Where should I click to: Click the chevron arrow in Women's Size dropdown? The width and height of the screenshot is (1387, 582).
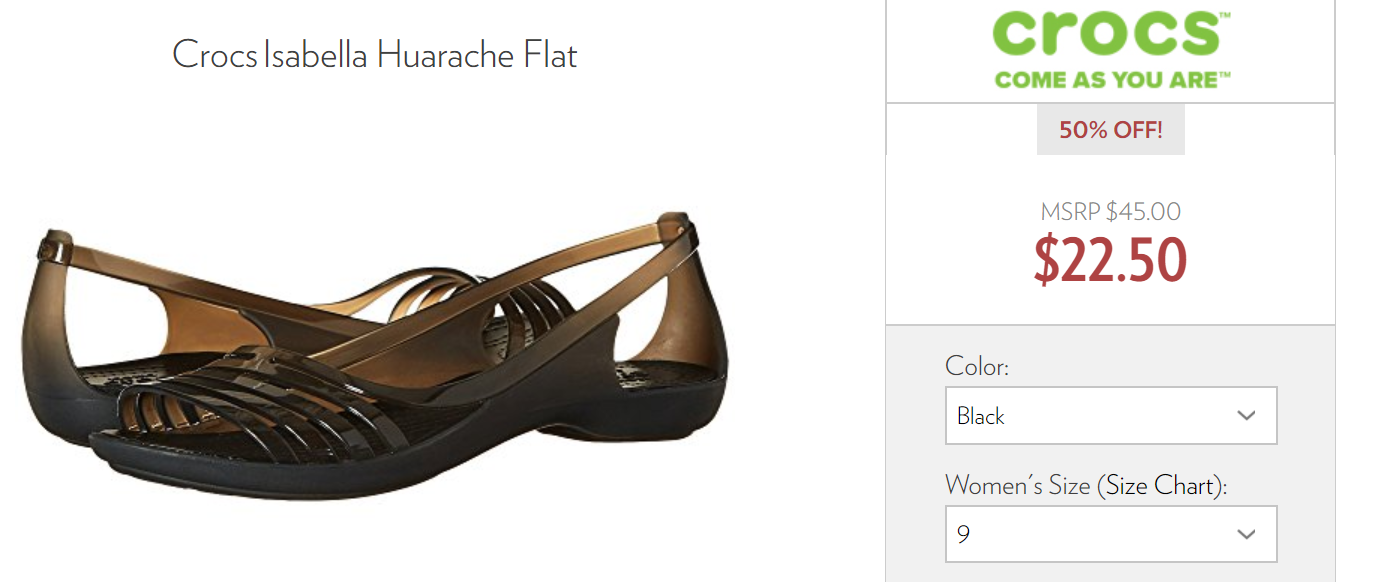(1246, 534)
